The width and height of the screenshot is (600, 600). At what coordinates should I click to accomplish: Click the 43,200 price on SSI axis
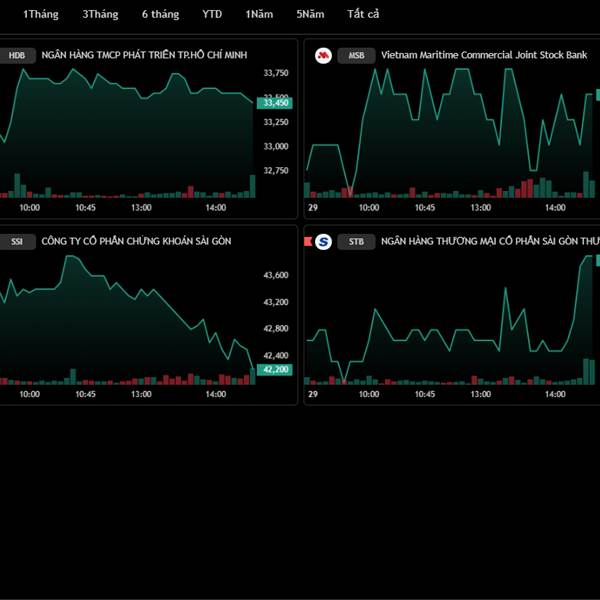click(x=276, y=302)
